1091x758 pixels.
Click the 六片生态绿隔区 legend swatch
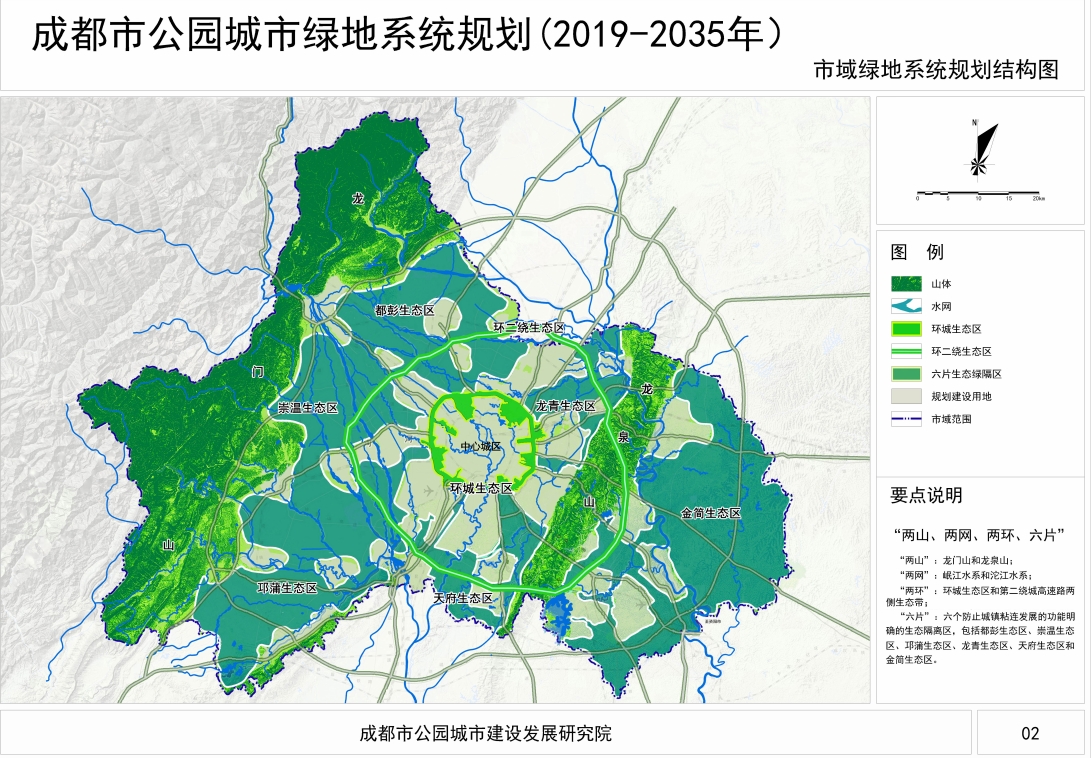(x=906, y=374)
